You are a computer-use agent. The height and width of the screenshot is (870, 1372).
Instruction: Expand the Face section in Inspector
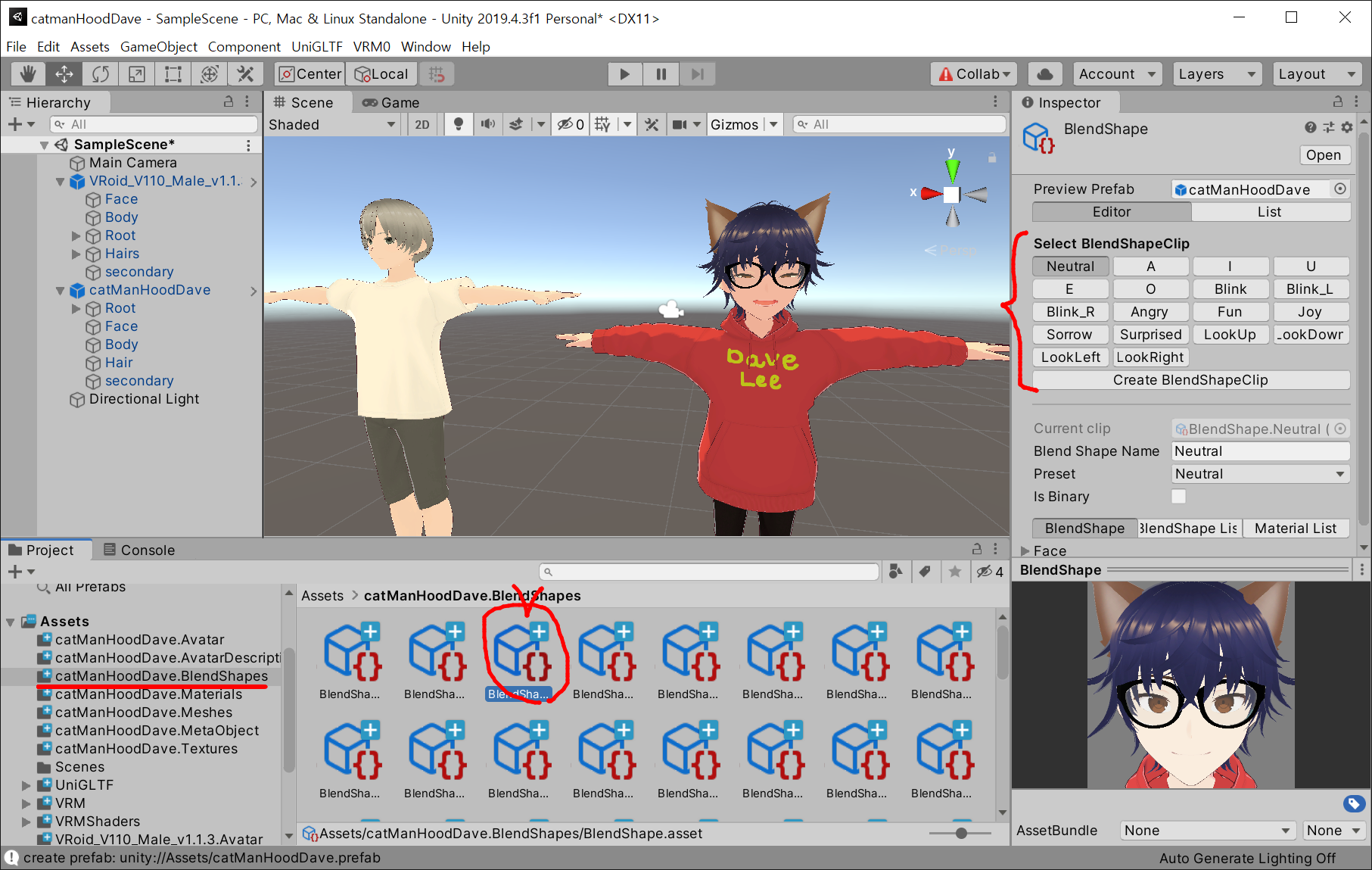click(x=1025, y=551)
